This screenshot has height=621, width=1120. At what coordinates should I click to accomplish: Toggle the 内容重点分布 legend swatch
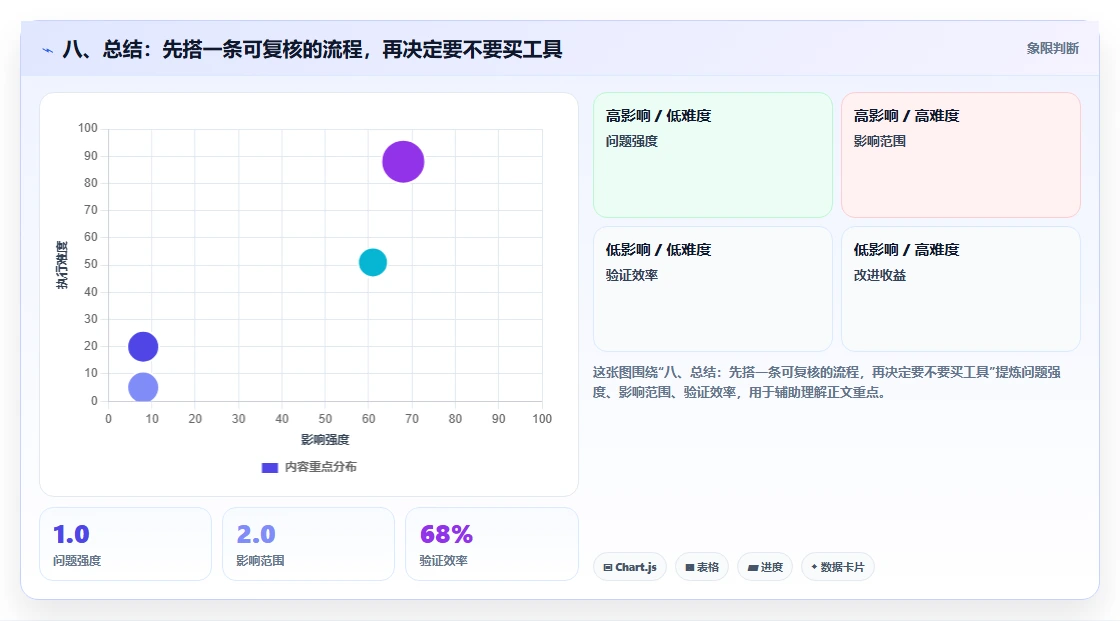coord(269,467)
